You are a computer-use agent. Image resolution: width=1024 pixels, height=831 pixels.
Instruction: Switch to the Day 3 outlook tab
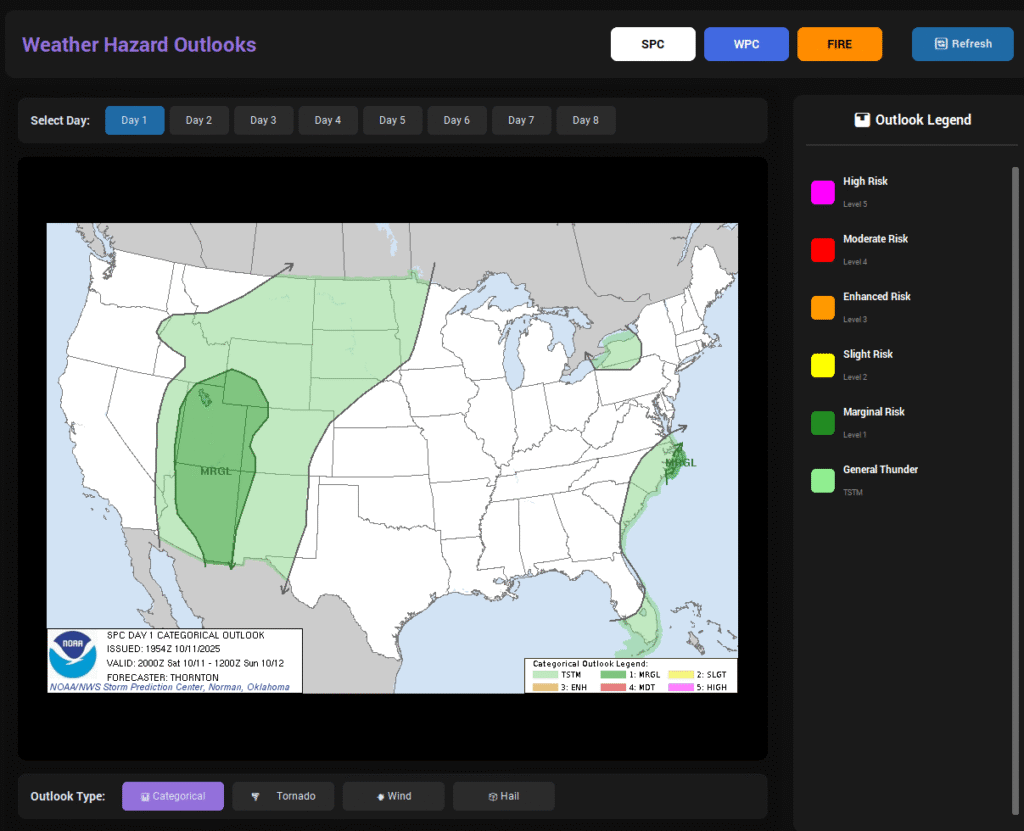point(263,119)
